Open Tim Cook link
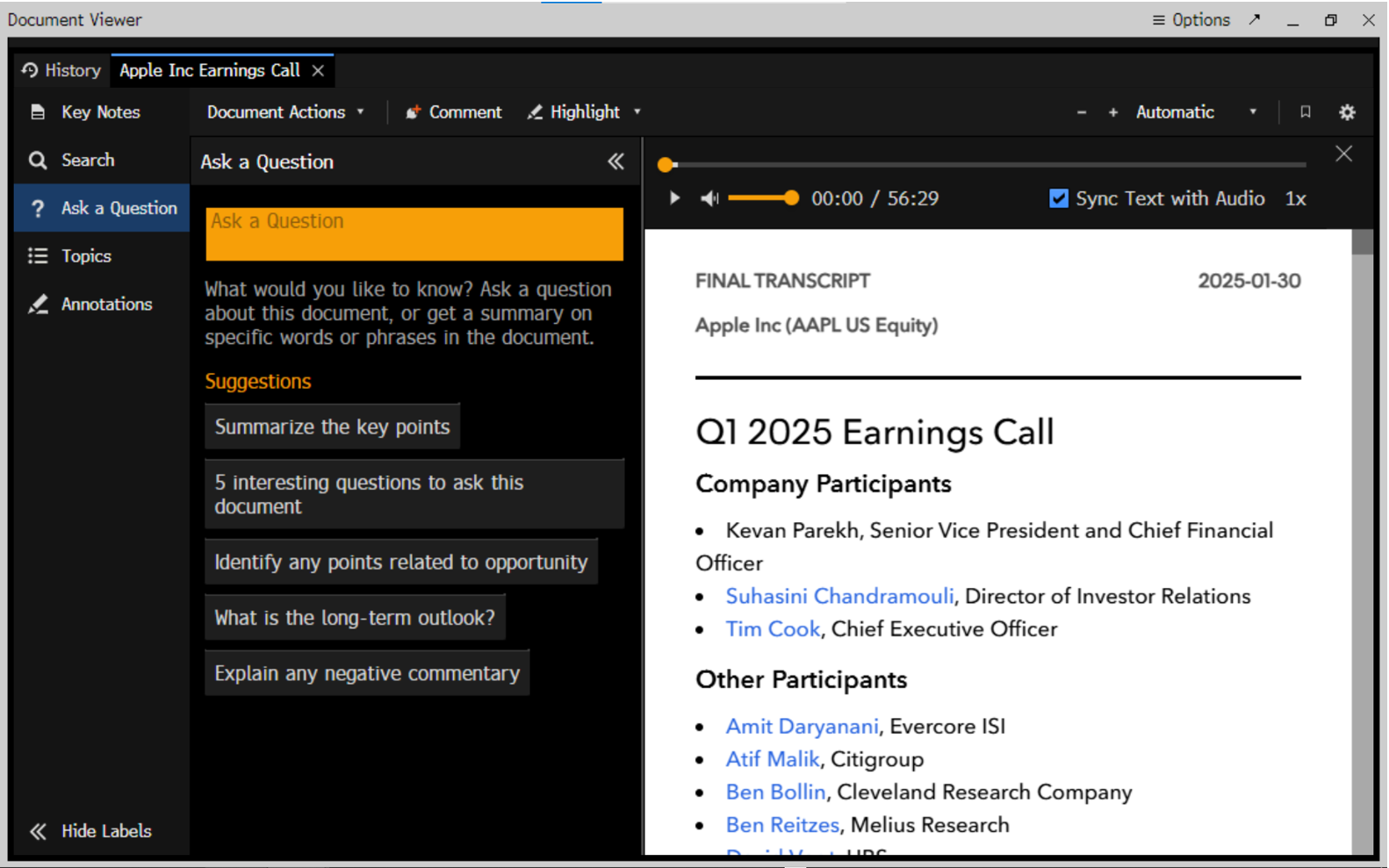1389x868 pixels. 773,629
